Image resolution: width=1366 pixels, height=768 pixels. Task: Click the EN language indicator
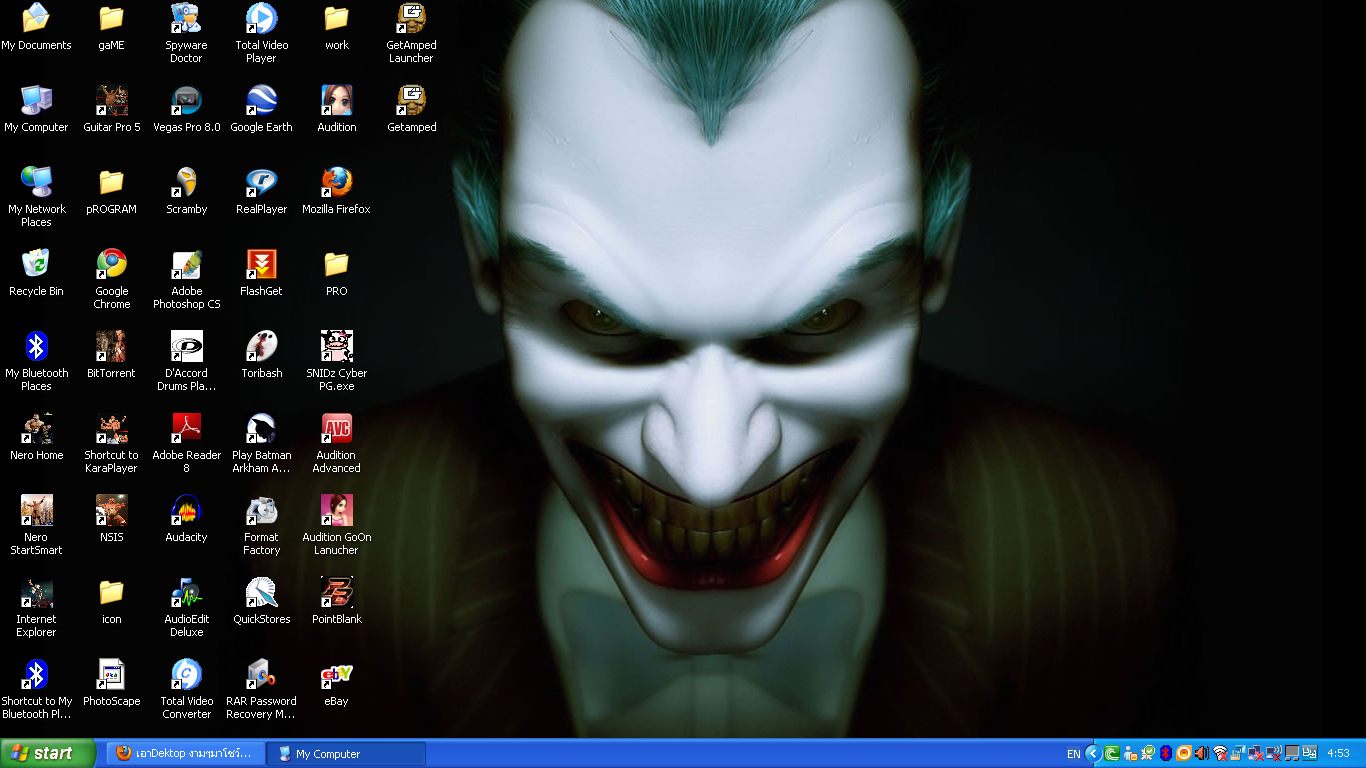[x=1073, y=754]
